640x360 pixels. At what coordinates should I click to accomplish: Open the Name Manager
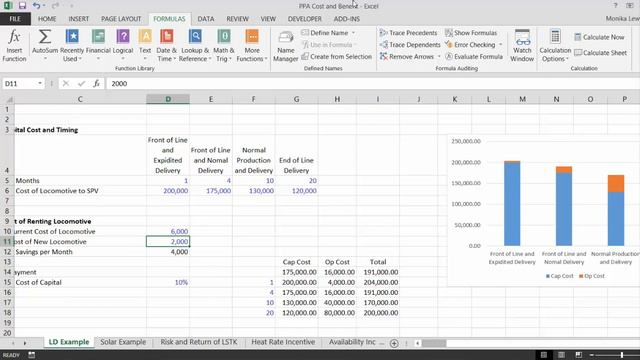(x=286, y=46)
